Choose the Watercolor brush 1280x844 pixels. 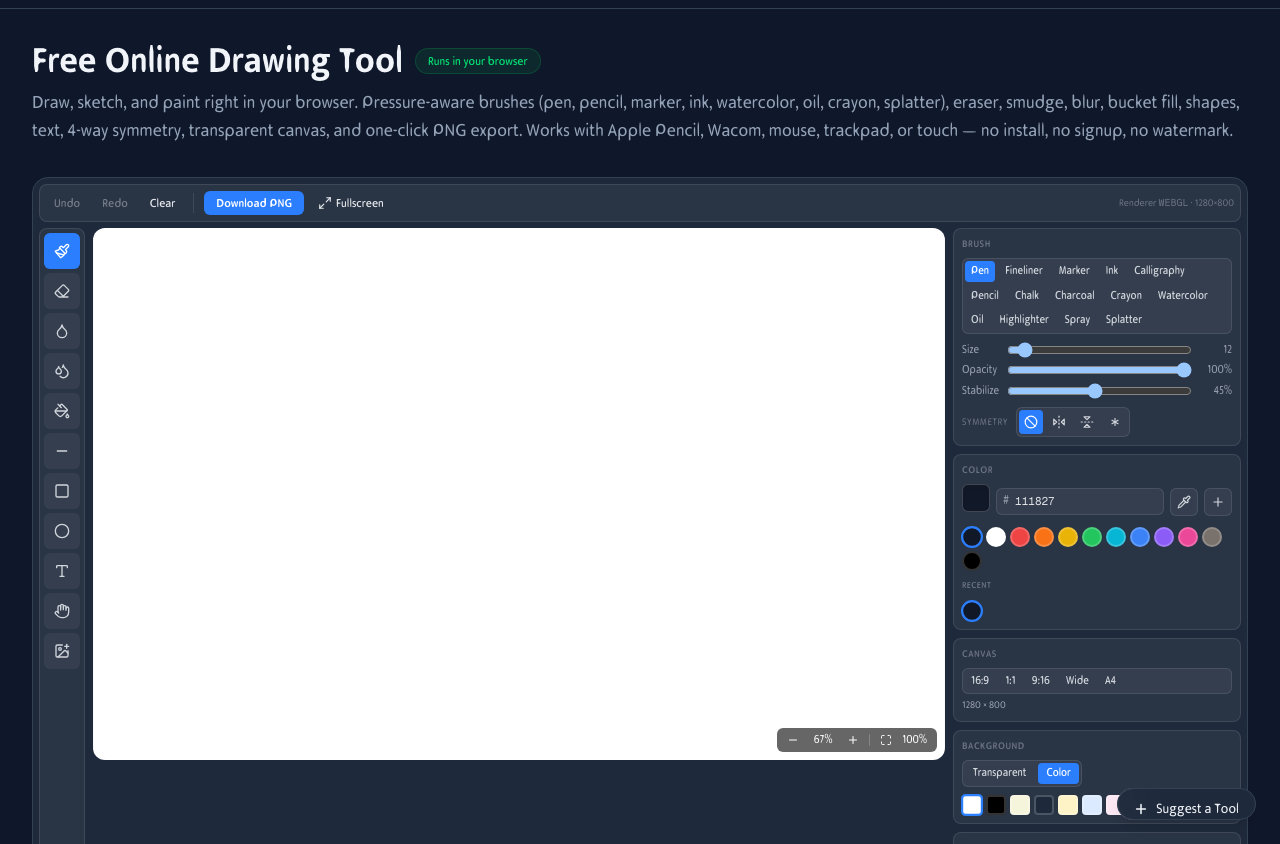[x=1183, y=296]
